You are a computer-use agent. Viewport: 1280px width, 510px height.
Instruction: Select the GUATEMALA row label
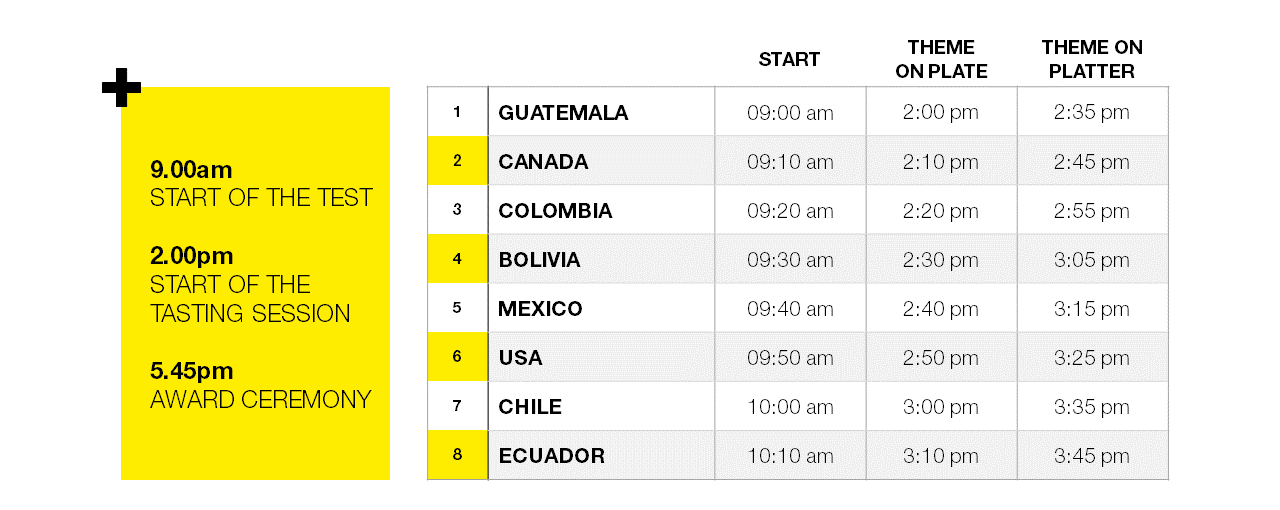tap(563, 112)
